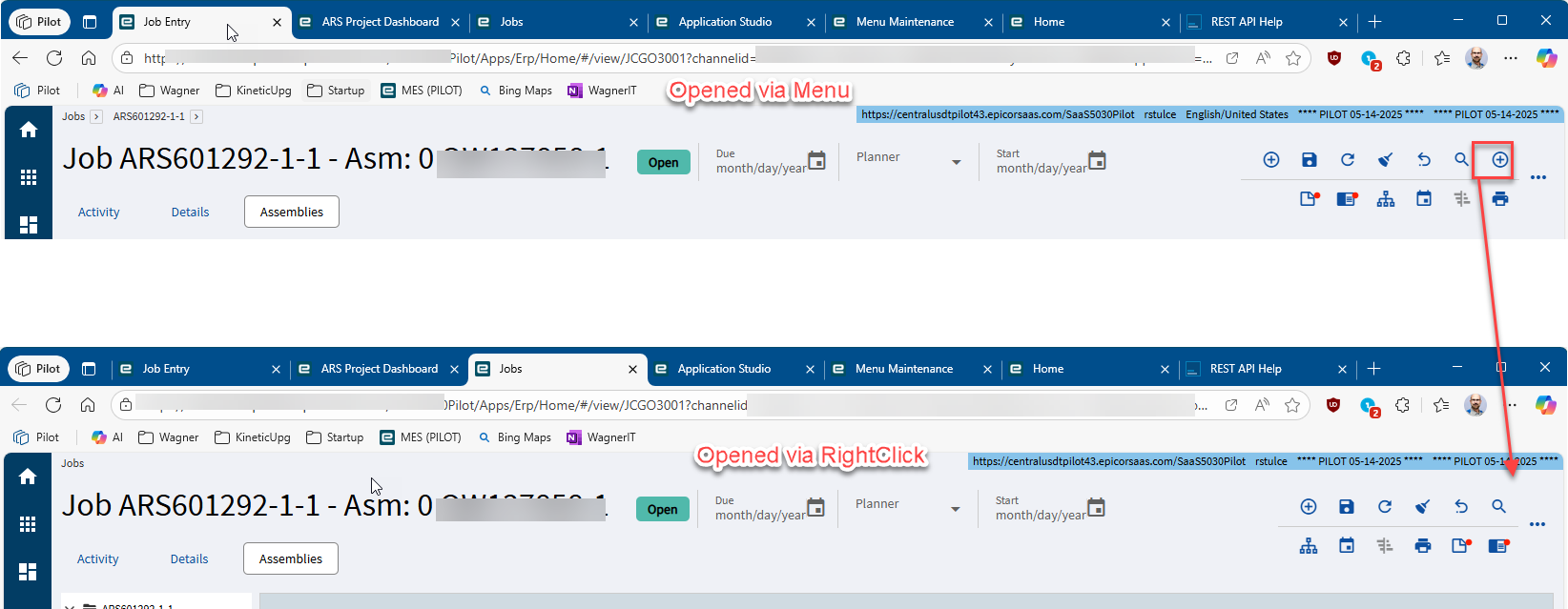Screen dimensions: 1568x609
Task: Click Open status button in bottom window
Action: pos(663,509)
